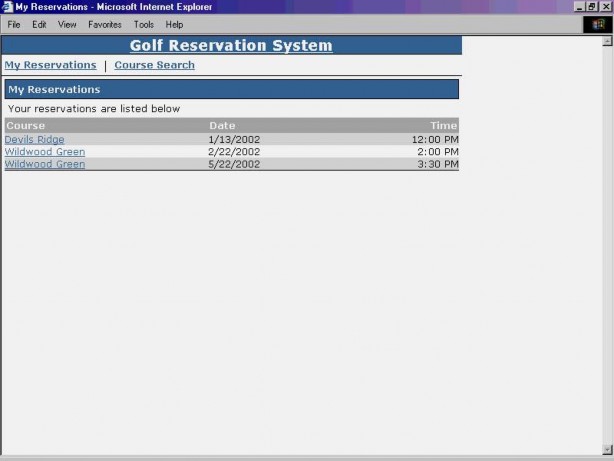This screenshot has height=461, width=614.
Task: Open the Favorites menu
Action: click(105, 25)
